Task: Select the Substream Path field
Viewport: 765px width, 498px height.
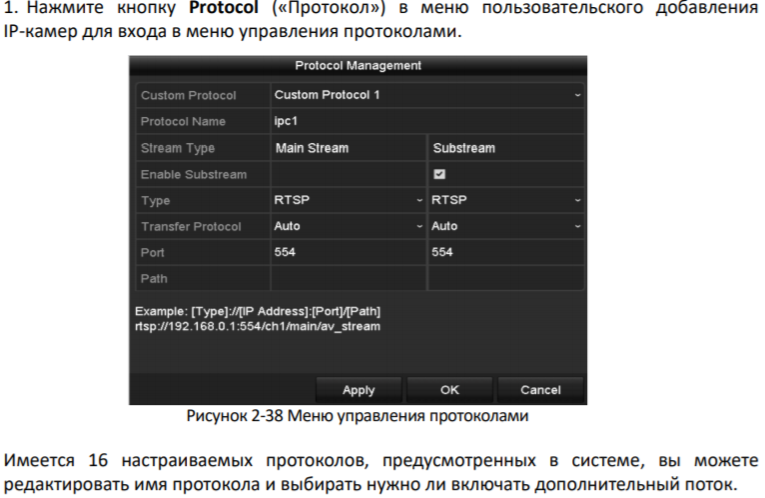Action: coord(505,278)
